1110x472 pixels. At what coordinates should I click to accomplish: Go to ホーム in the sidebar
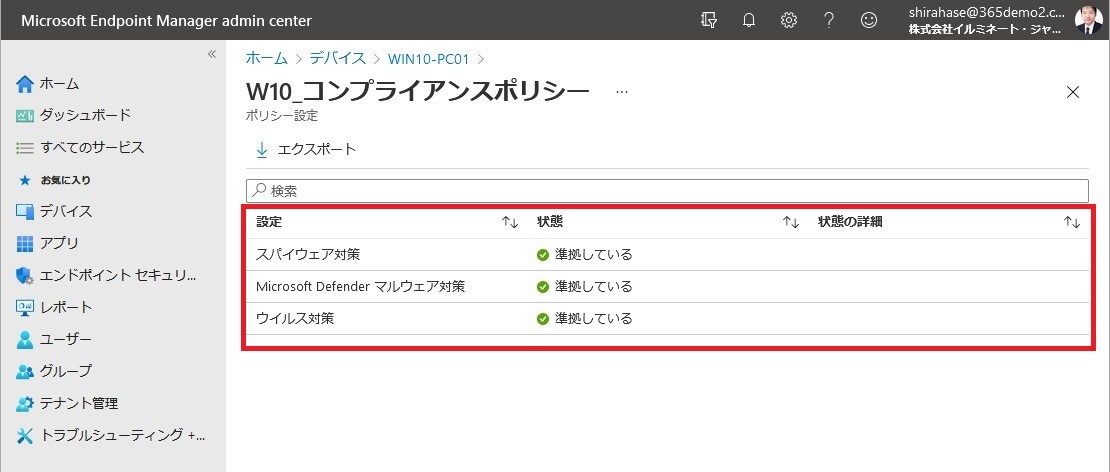coord(59,84)
